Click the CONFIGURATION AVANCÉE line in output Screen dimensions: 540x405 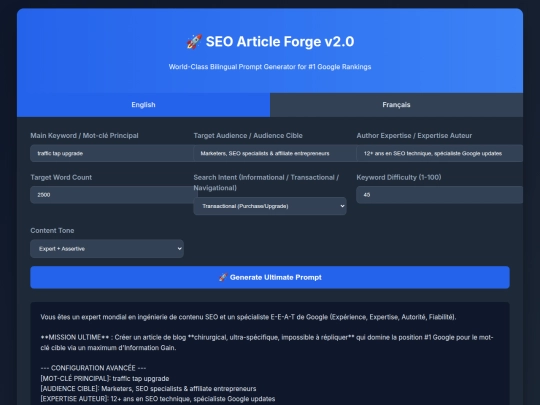click(x=93, y=368)
